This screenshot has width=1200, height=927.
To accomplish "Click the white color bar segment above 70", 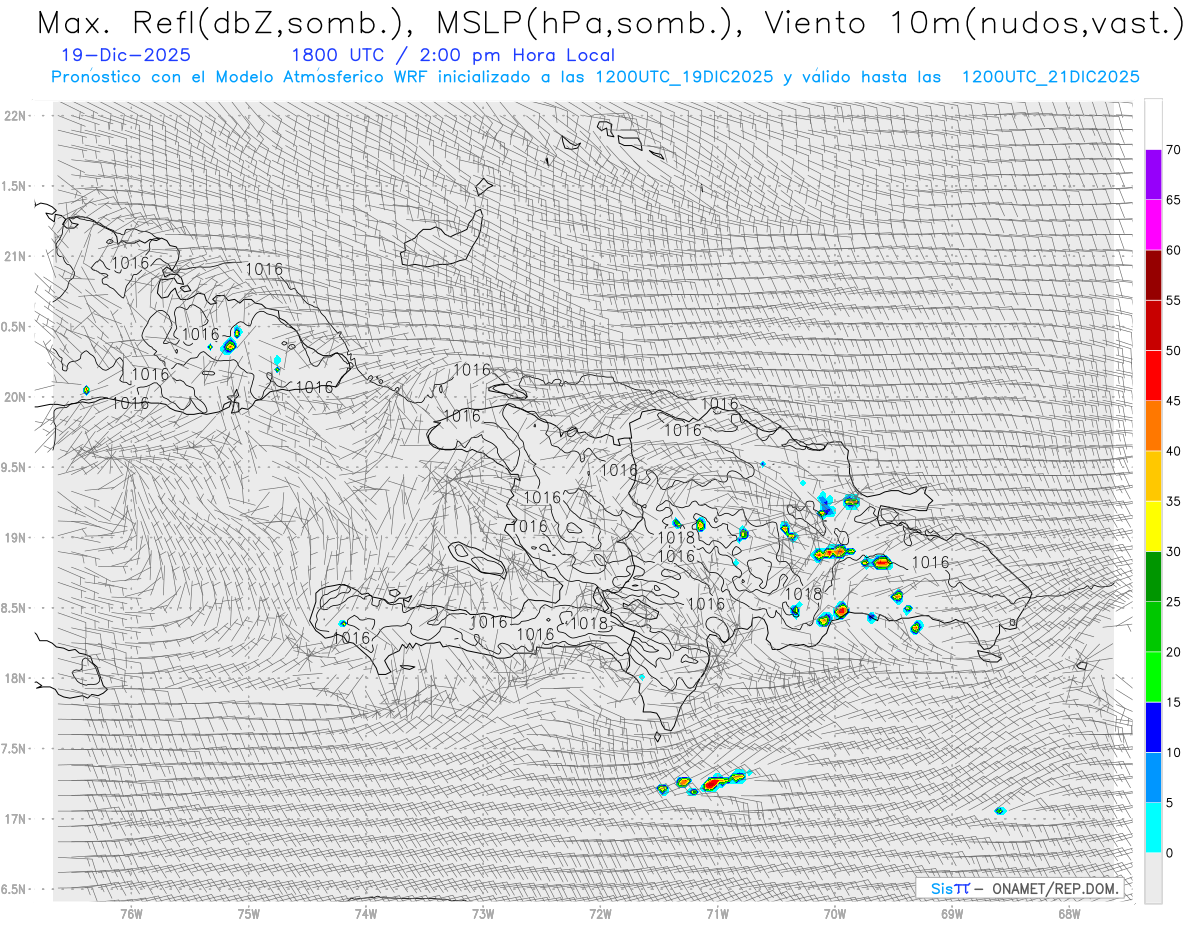I will click(x=1153, y=125).
